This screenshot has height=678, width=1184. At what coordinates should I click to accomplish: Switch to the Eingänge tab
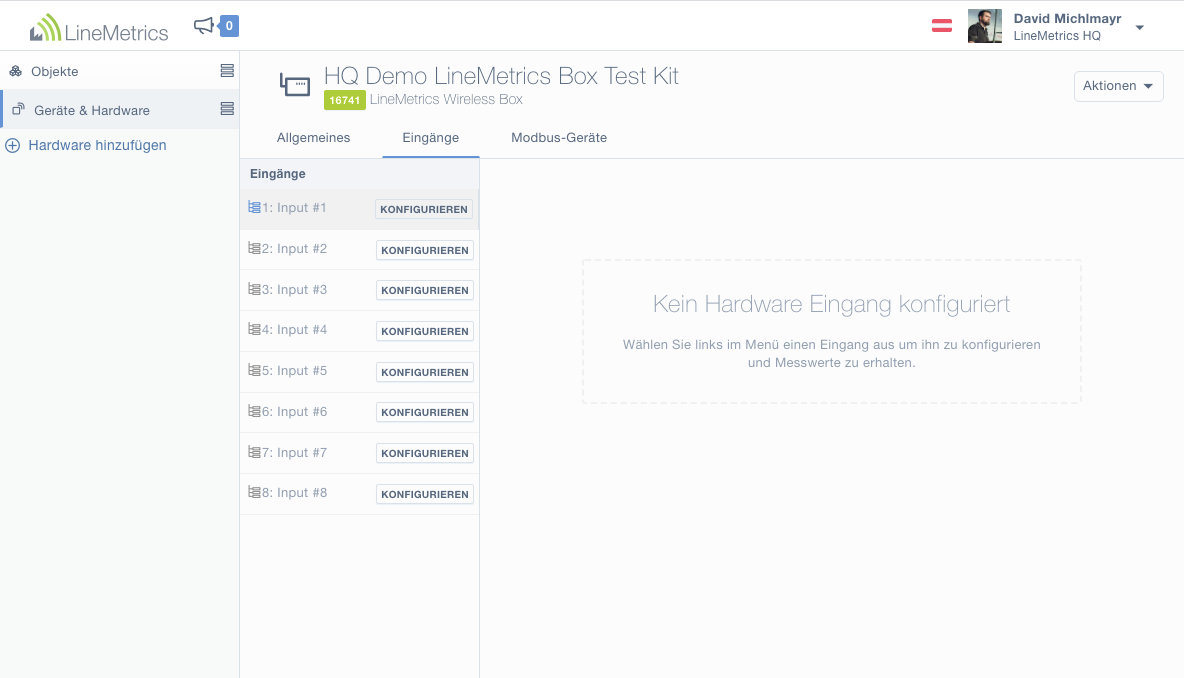click(430, 137)
